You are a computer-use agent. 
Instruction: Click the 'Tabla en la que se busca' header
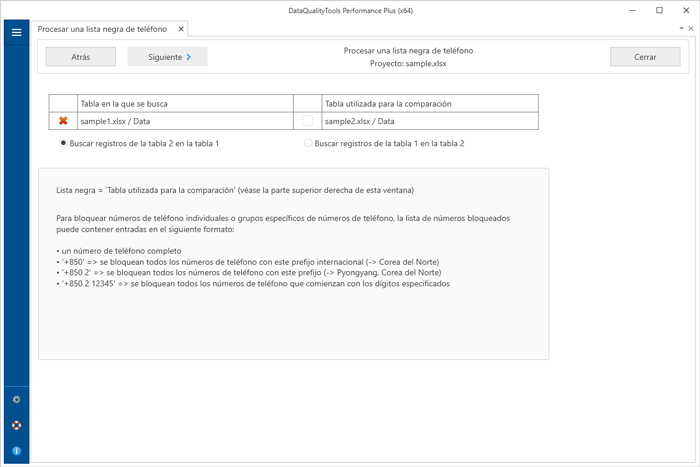185,104
